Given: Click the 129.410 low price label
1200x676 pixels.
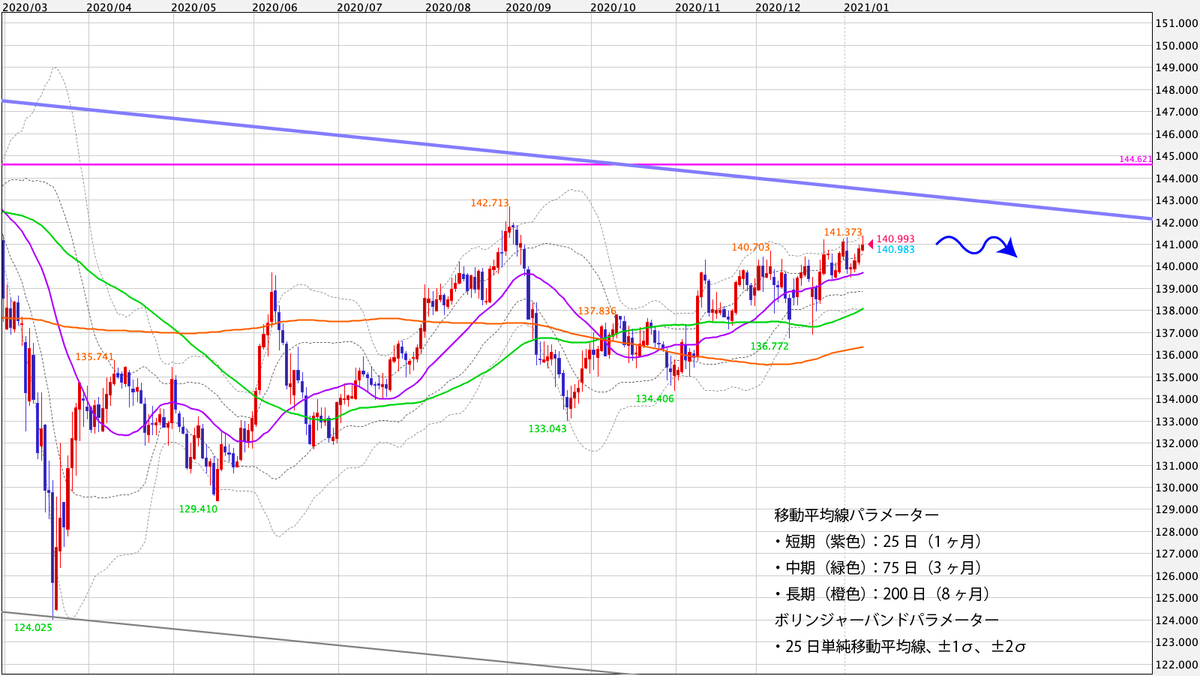Looking at the screenshot, I should (199, 509).
